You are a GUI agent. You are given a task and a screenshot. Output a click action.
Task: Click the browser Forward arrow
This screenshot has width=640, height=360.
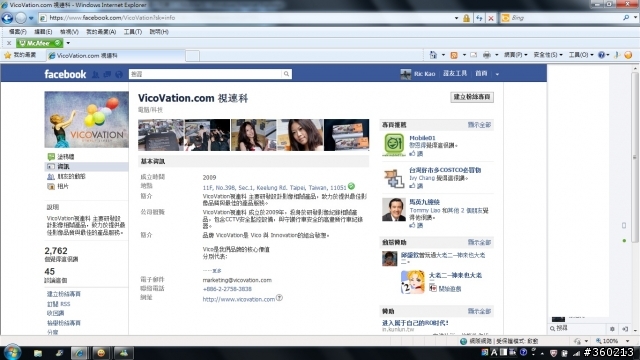20,18
